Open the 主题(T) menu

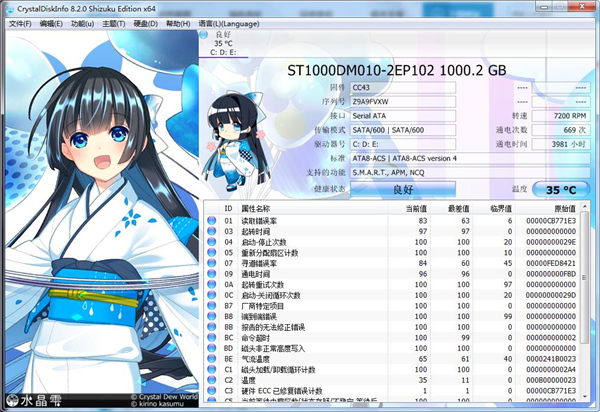click(x=114, y=24)
